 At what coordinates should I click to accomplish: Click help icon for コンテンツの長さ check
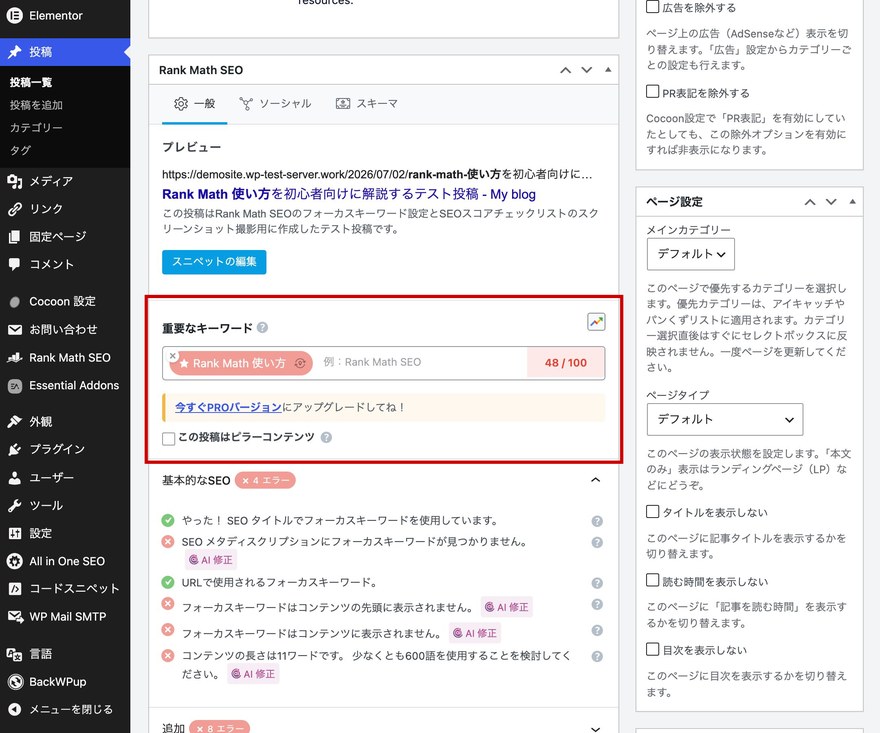point(597,657)
